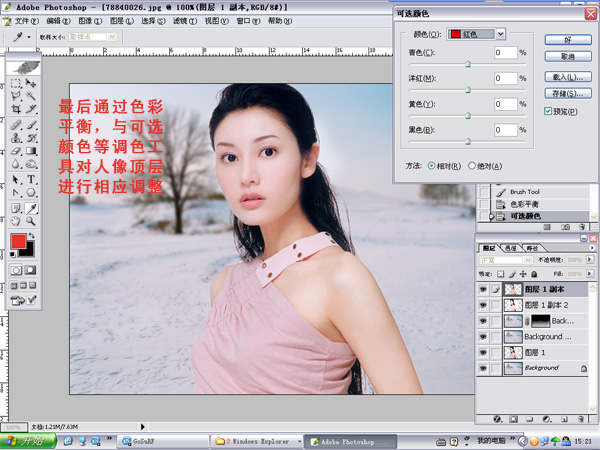Screen dimensions: 600x450
Task: Choose the Ellipse shape tool
Action: pos(31,192)
